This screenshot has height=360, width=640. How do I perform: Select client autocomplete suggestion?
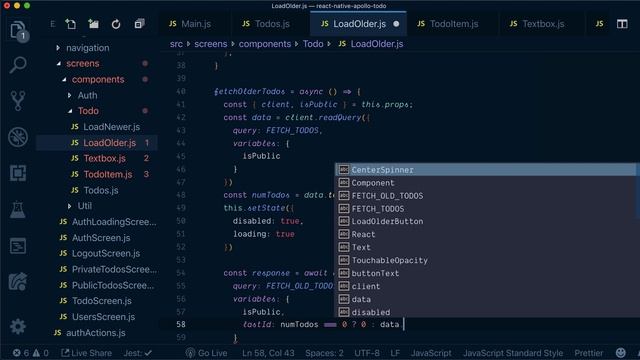(485, 287)
